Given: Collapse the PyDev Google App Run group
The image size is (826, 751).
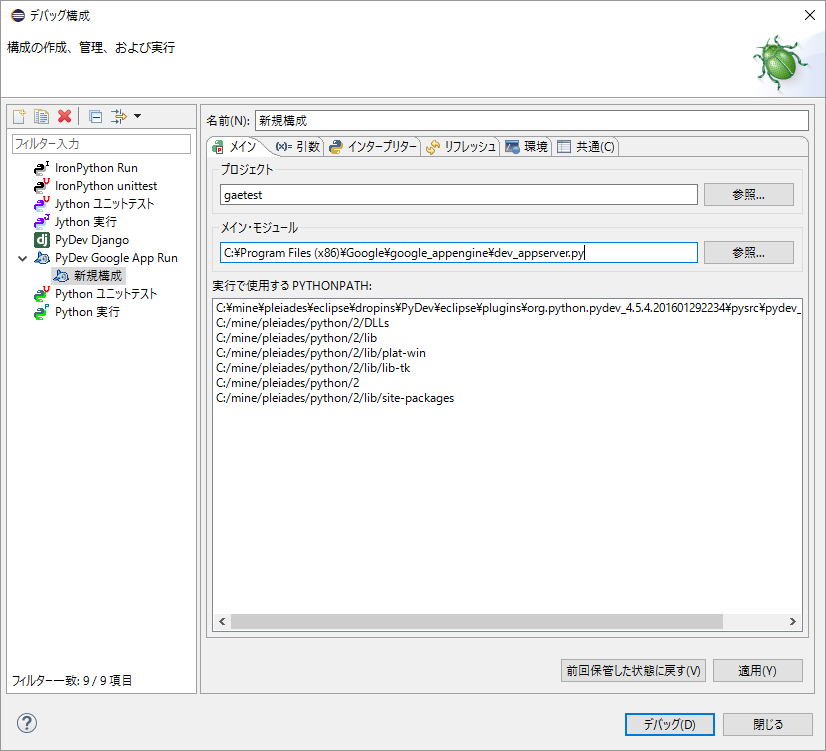Looking at the screenshot, I should (20, 257).
